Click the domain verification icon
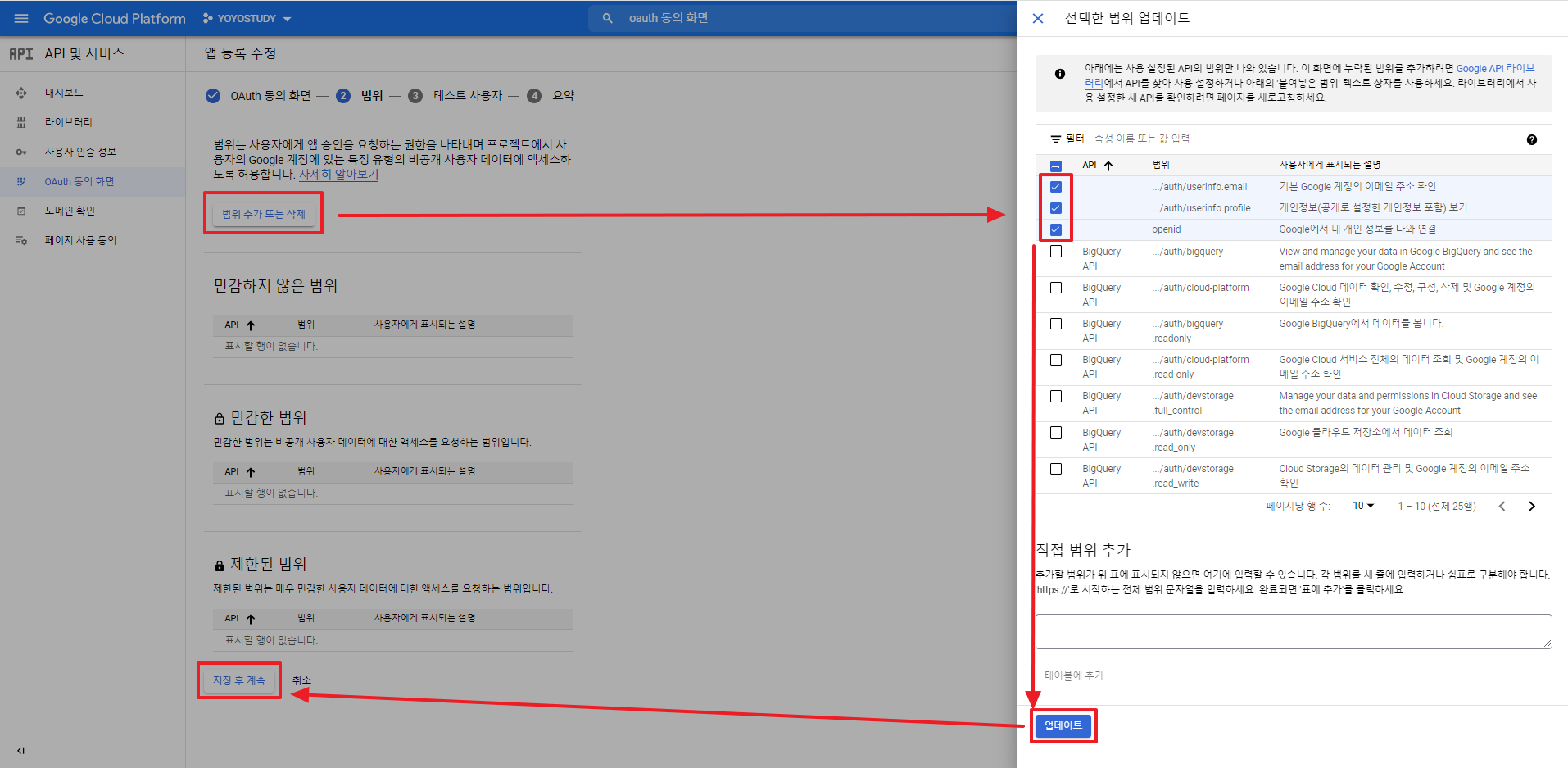The height and width of the screenshot is (768, 1568). click(x=21, y=211)
